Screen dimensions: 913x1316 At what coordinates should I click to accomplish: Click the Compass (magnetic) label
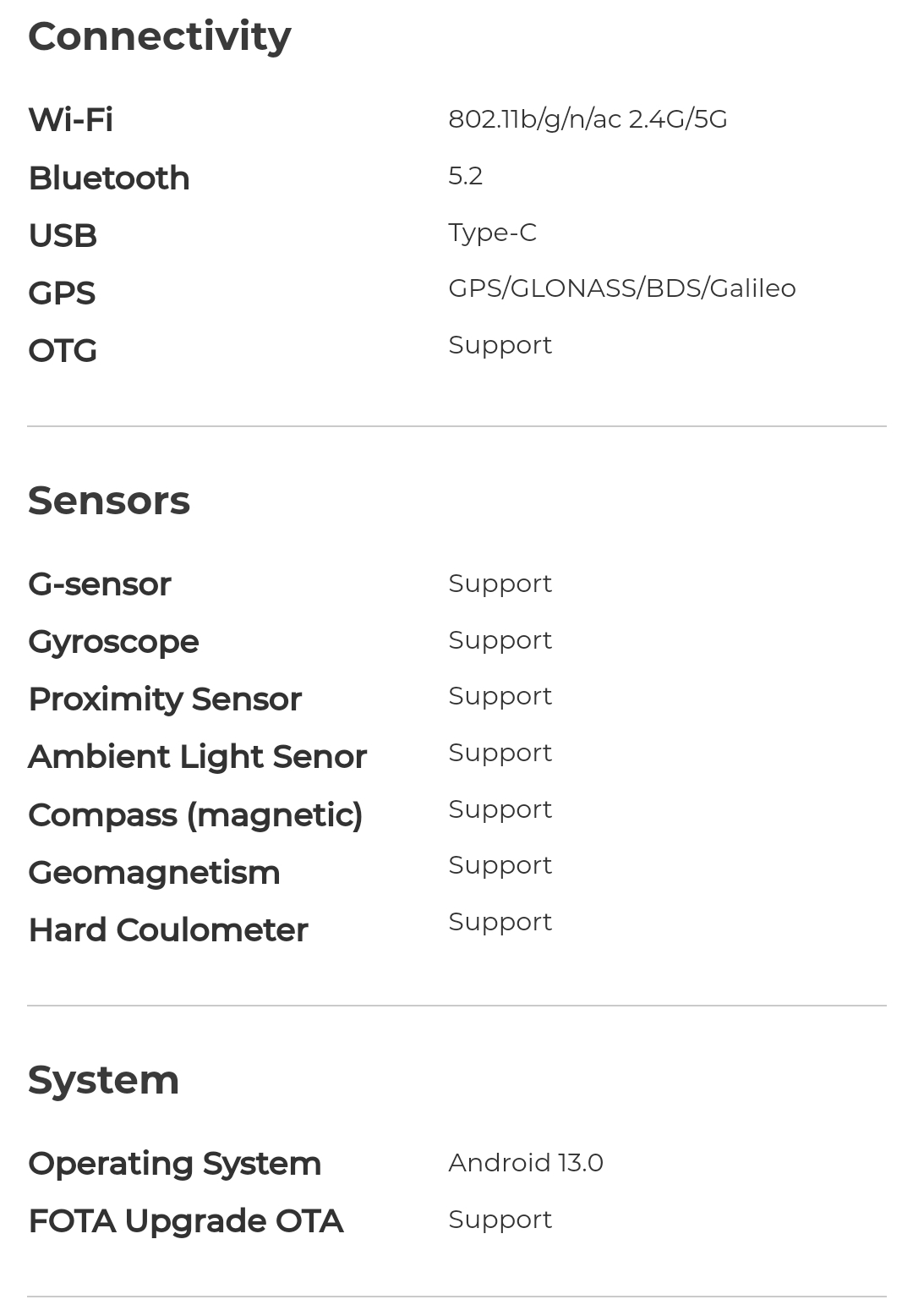click(x=195, y=815)
